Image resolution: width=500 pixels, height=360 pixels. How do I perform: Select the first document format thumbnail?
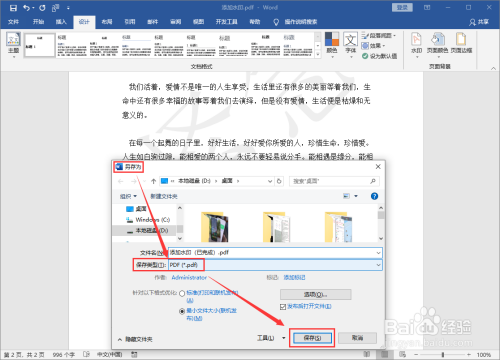[40, 45]
